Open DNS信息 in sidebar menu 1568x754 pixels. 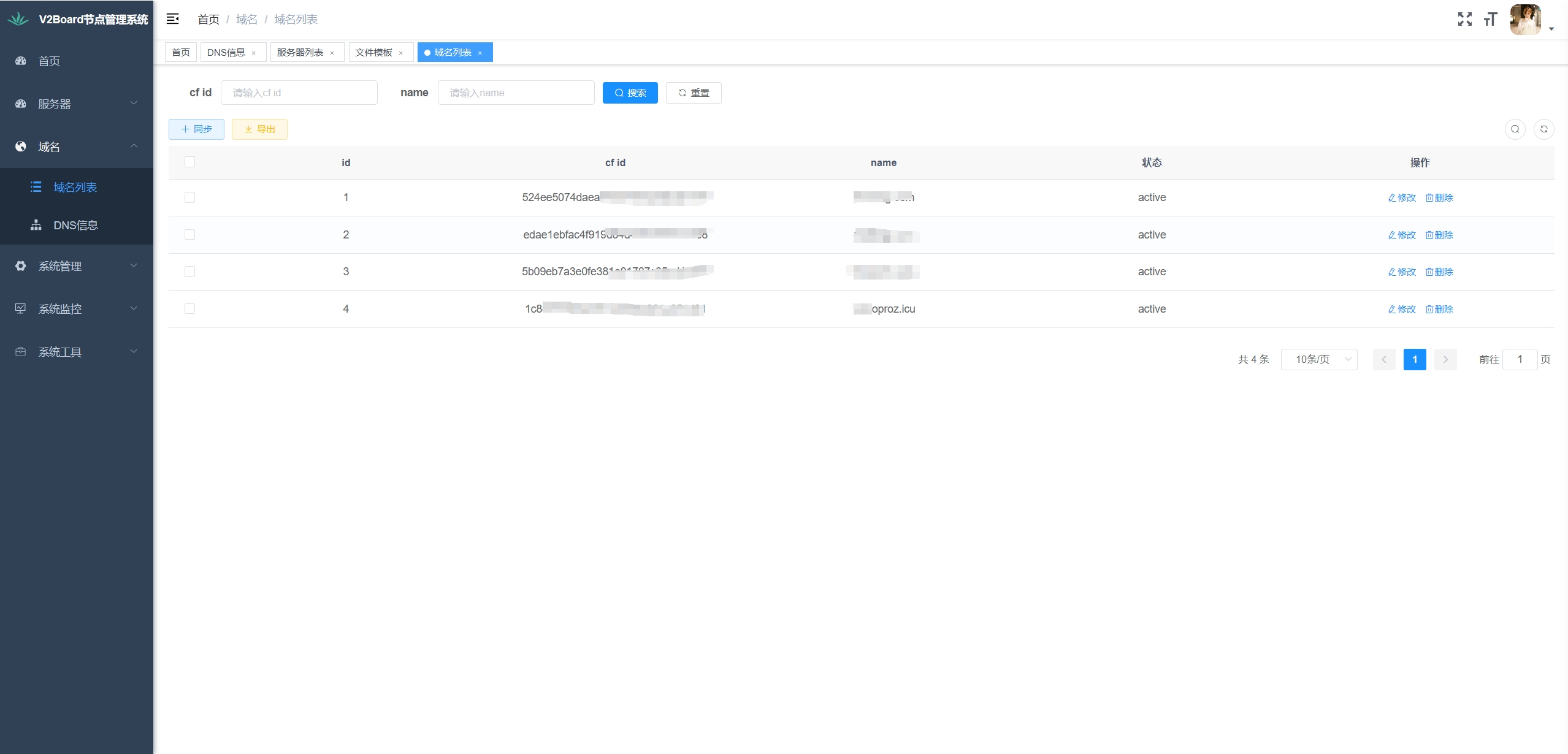[75, 225]
